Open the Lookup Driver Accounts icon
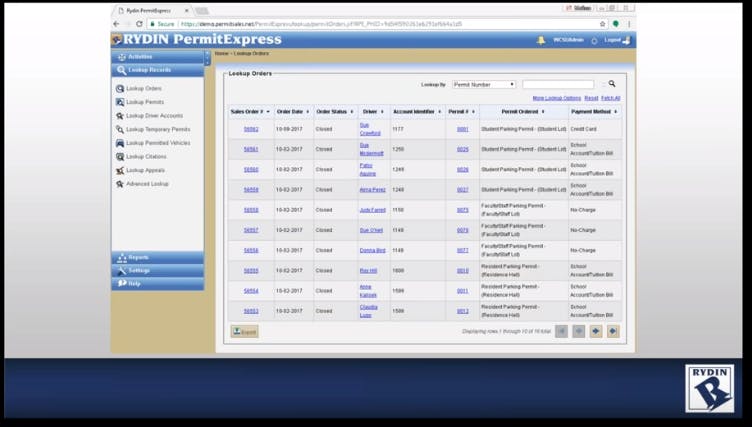 [120, 116]
